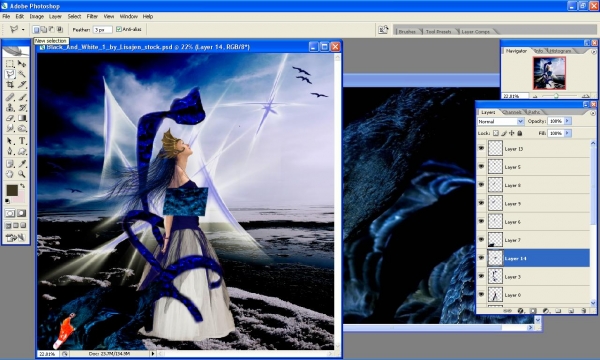Open the Tool Presets tab

click(438, 31)
